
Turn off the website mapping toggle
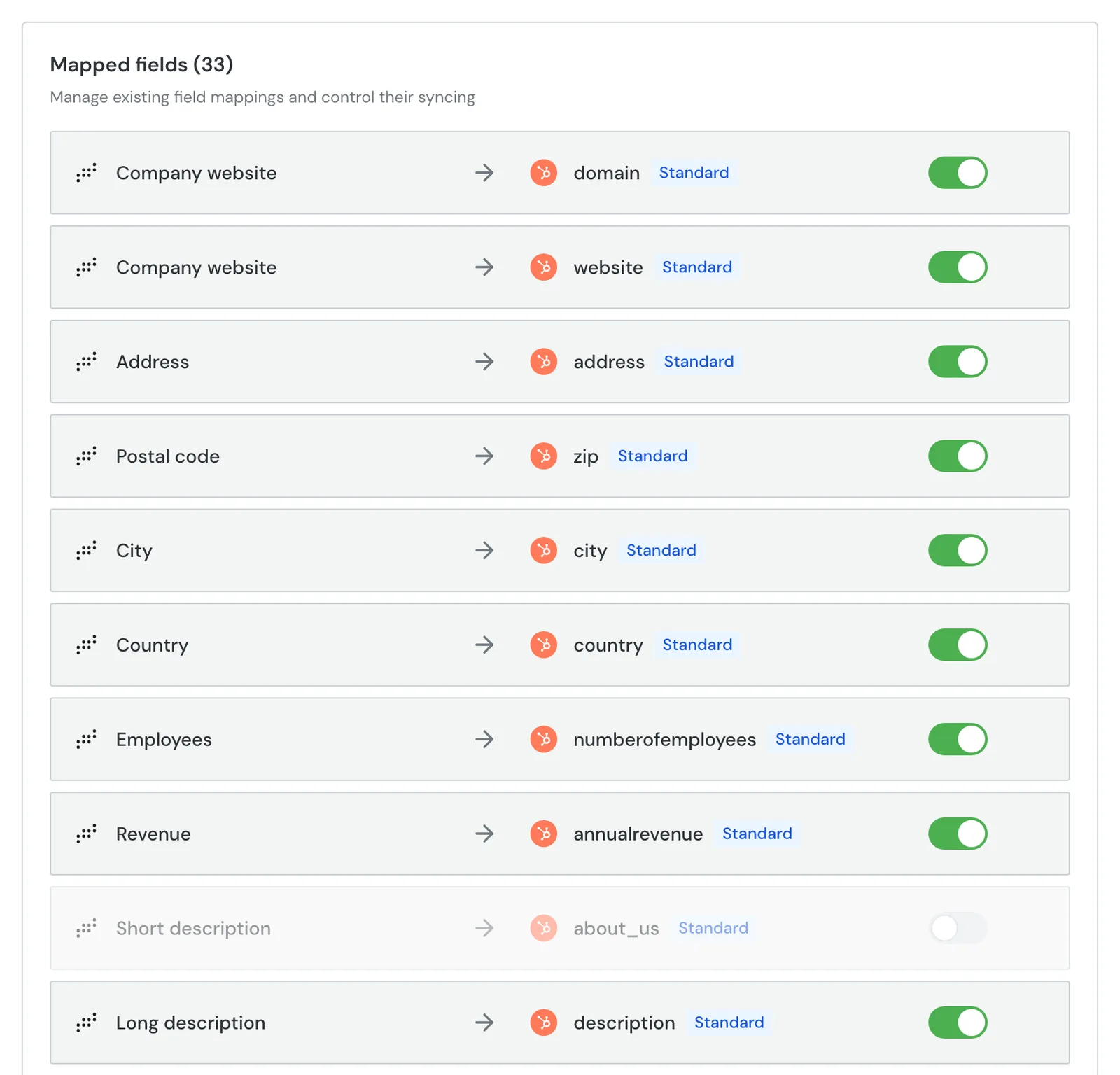pos(958,267)
